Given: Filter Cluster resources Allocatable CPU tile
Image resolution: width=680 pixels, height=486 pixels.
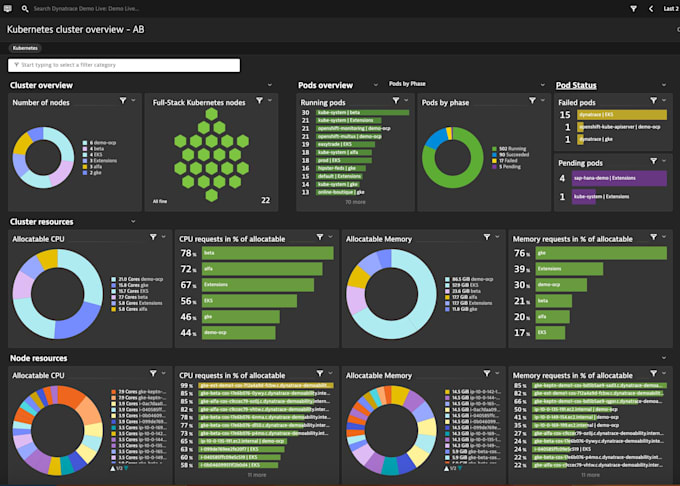Looking at the screenshot, I should 153,237.
